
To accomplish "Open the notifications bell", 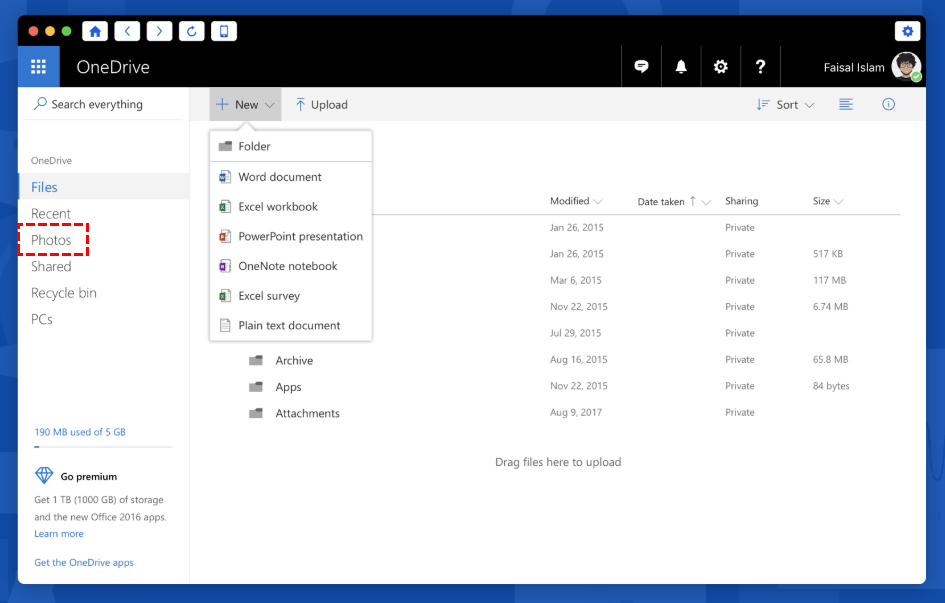I will (681, 67).
